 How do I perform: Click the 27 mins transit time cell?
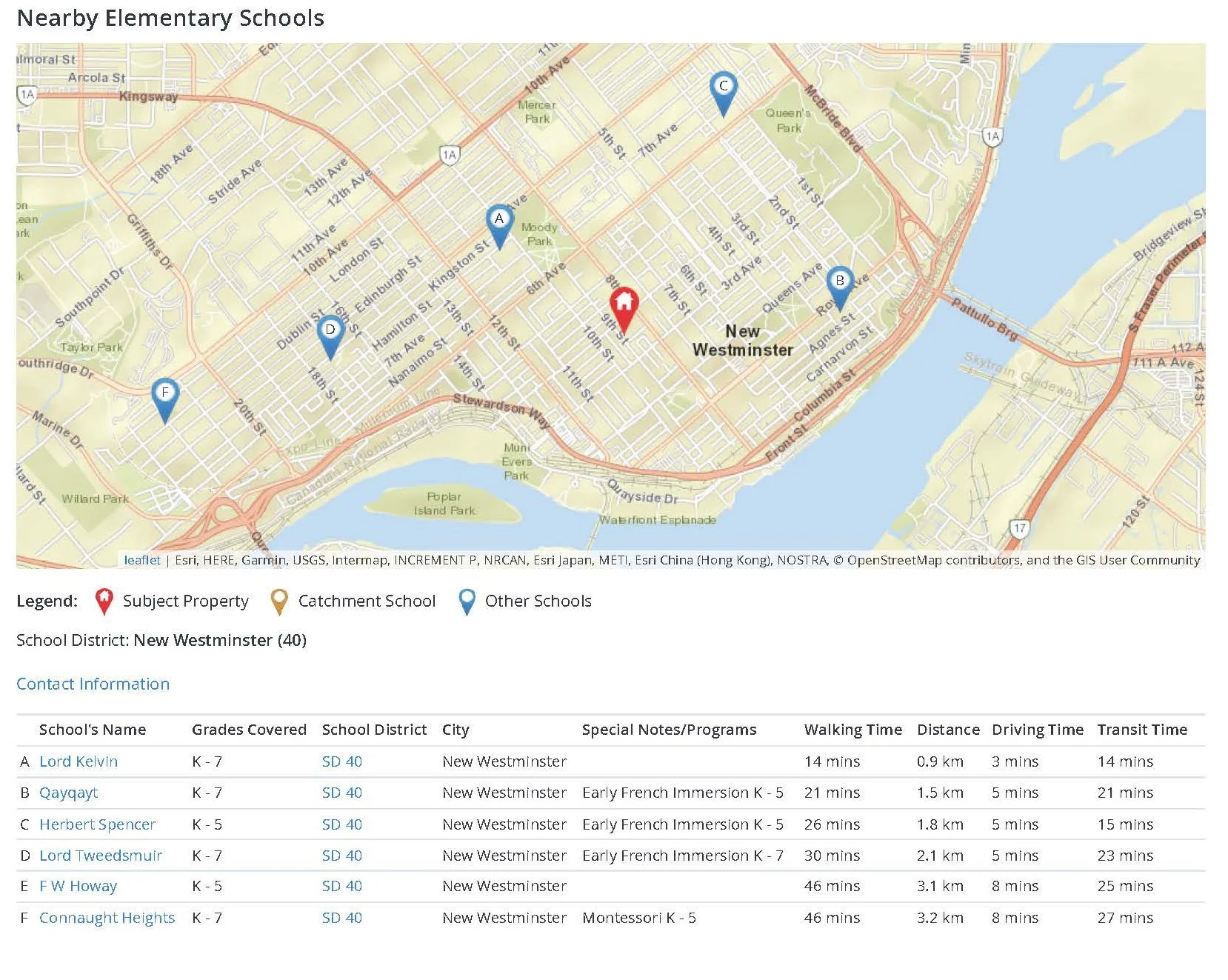tap(1125, 918)
